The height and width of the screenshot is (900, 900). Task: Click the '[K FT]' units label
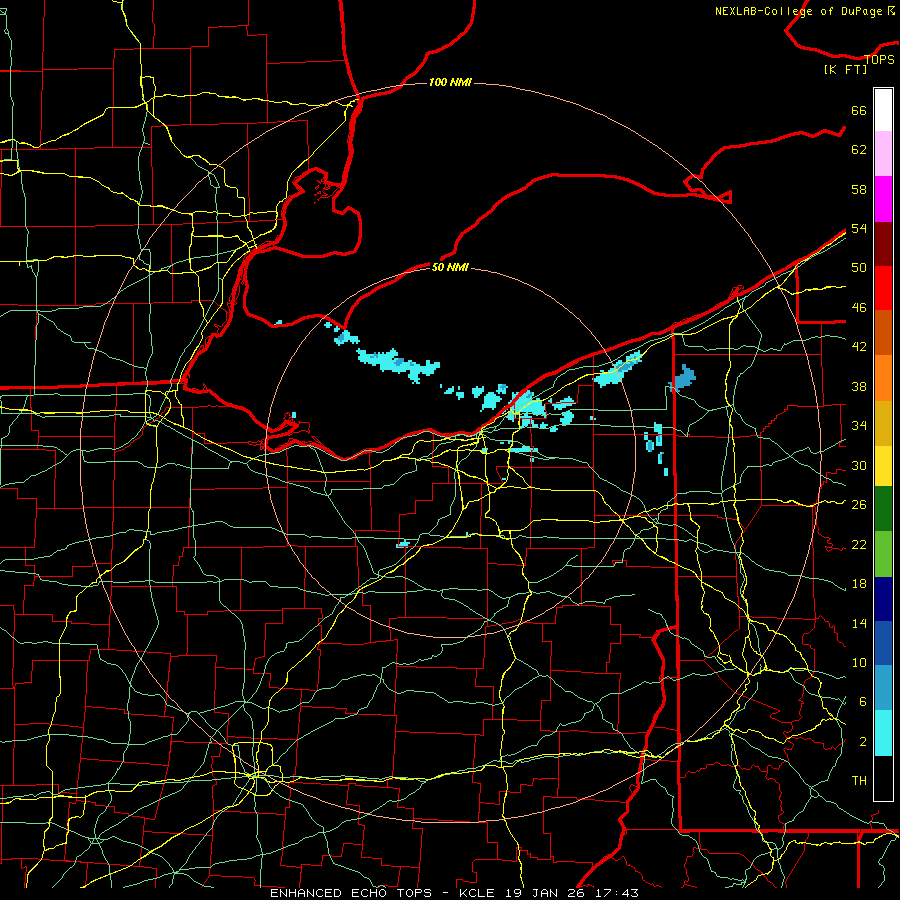click(x=845, y=69)
